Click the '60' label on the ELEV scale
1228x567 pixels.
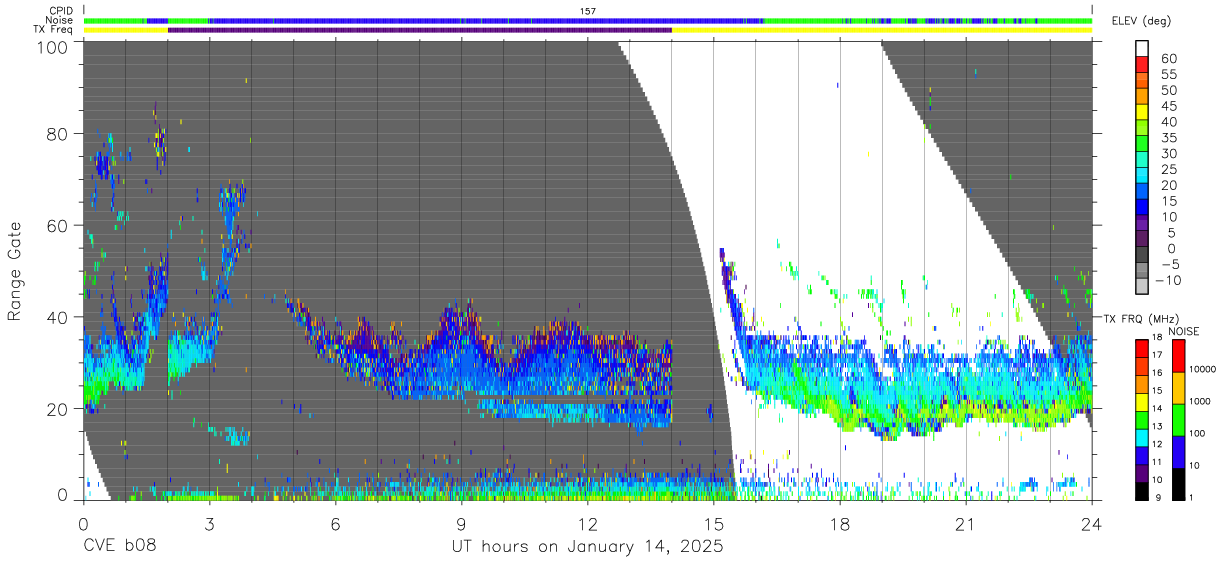(1168, 59)
